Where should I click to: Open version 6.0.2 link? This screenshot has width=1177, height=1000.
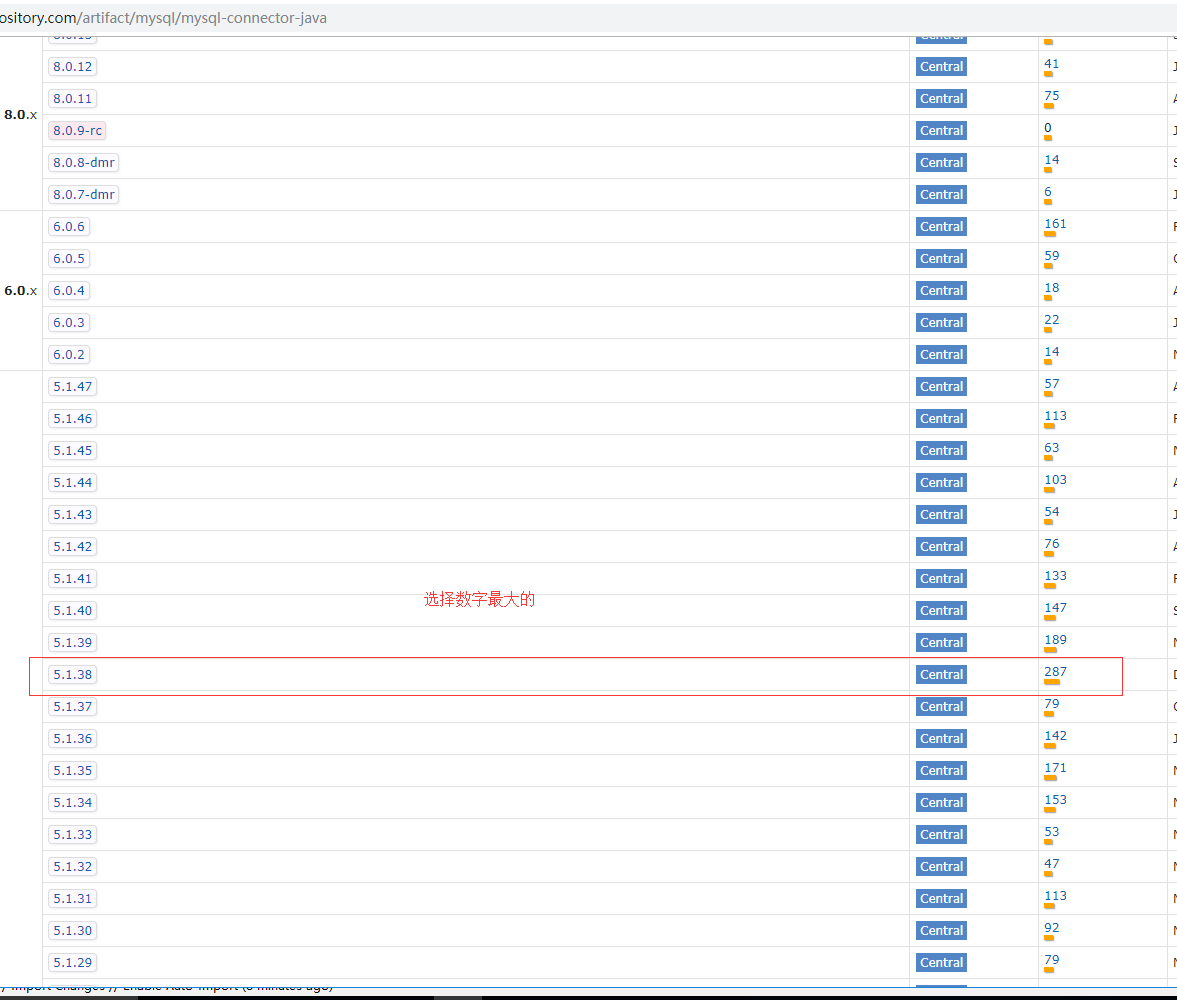[x=69, y=354]
